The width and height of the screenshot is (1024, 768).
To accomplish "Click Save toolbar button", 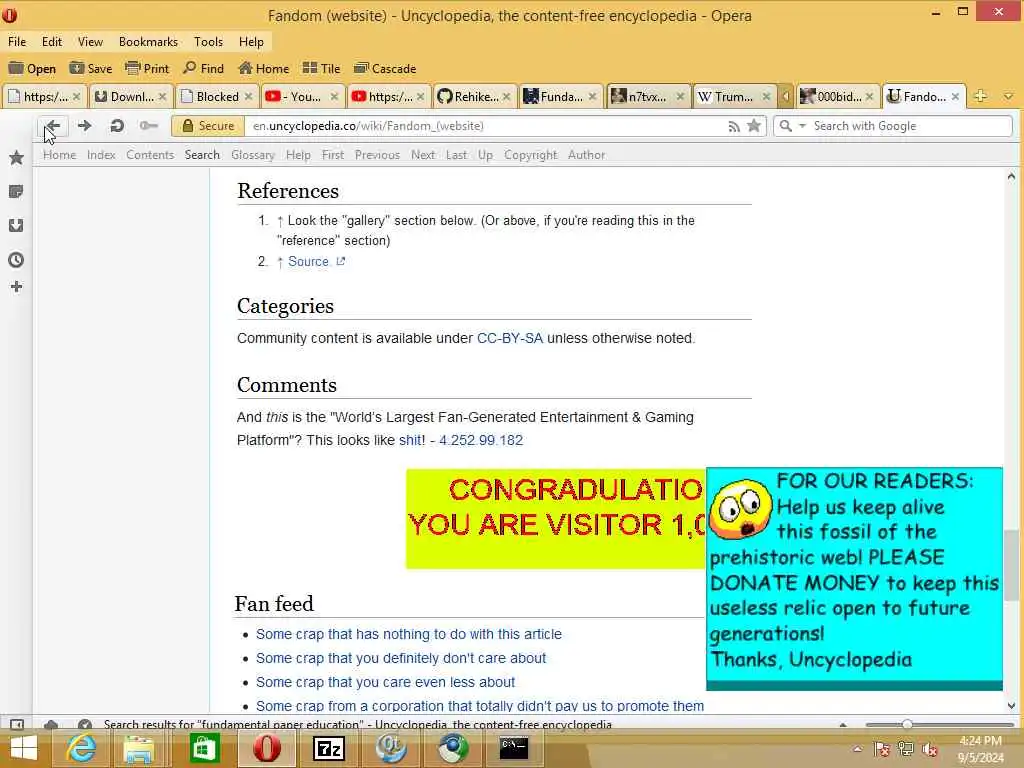I will 91,69.
